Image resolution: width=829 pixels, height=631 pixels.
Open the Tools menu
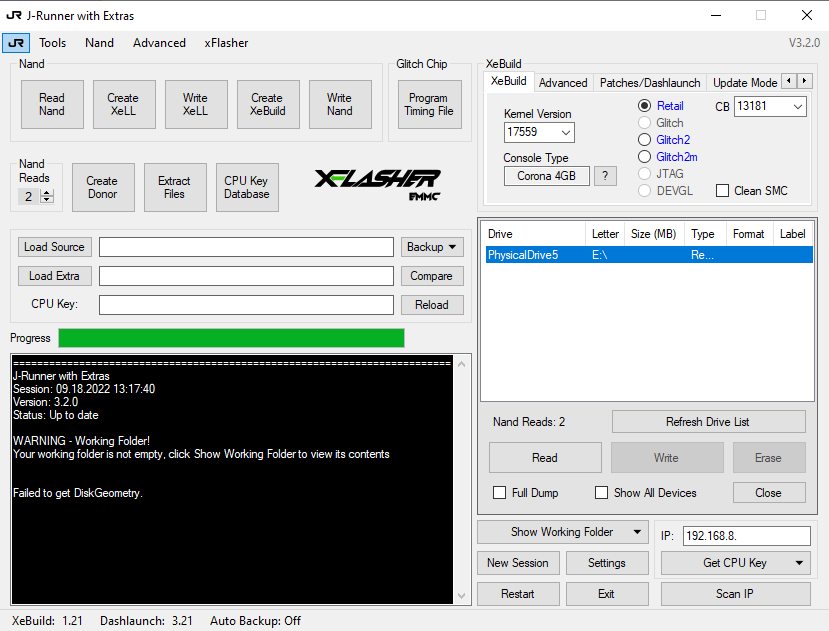(x=52, y=43)
